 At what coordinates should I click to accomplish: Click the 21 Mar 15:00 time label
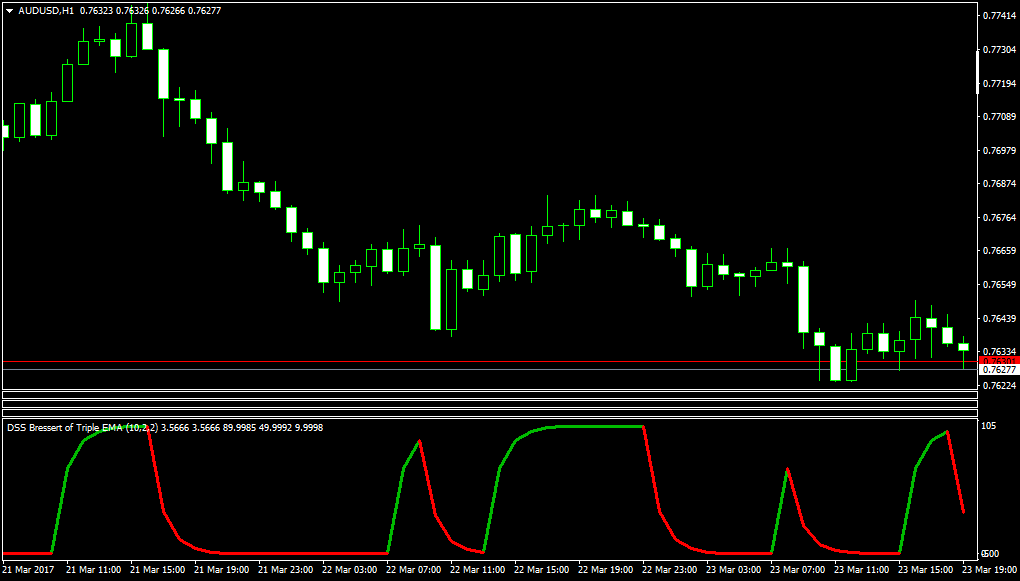pyautogui.click(x=158, y=569)
